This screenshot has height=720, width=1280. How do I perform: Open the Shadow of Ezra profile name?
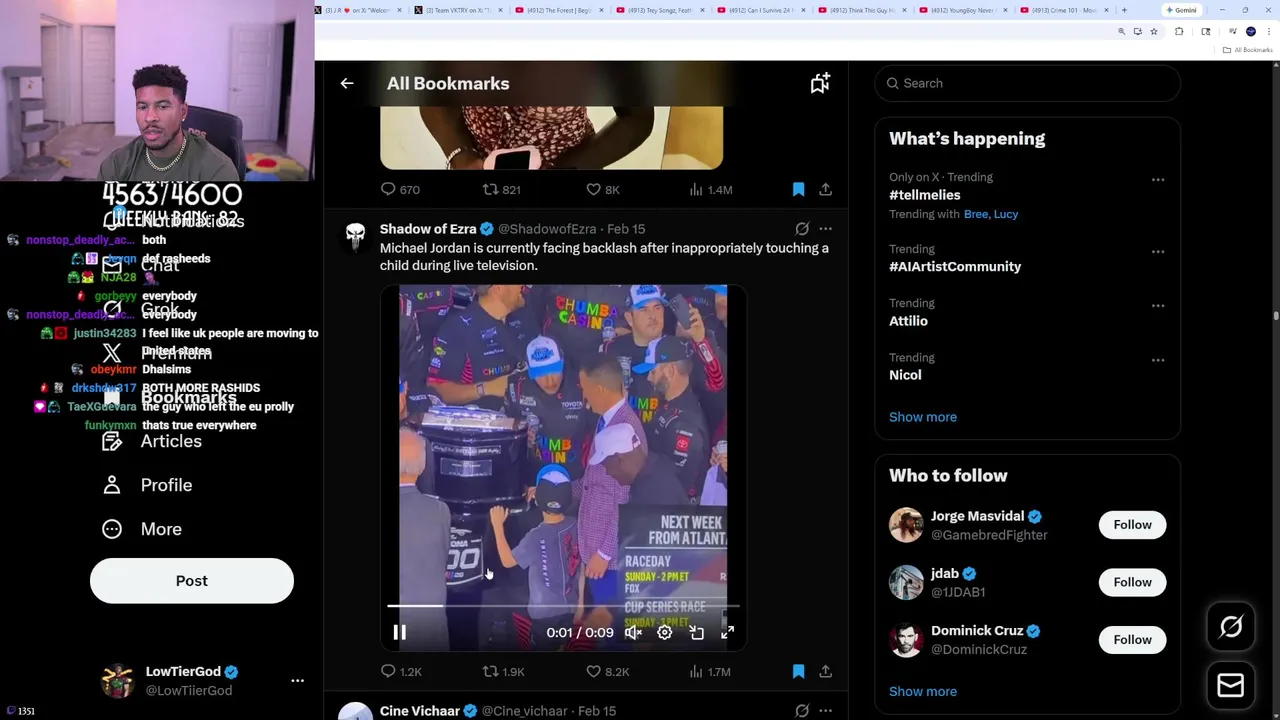click(428, 229)
